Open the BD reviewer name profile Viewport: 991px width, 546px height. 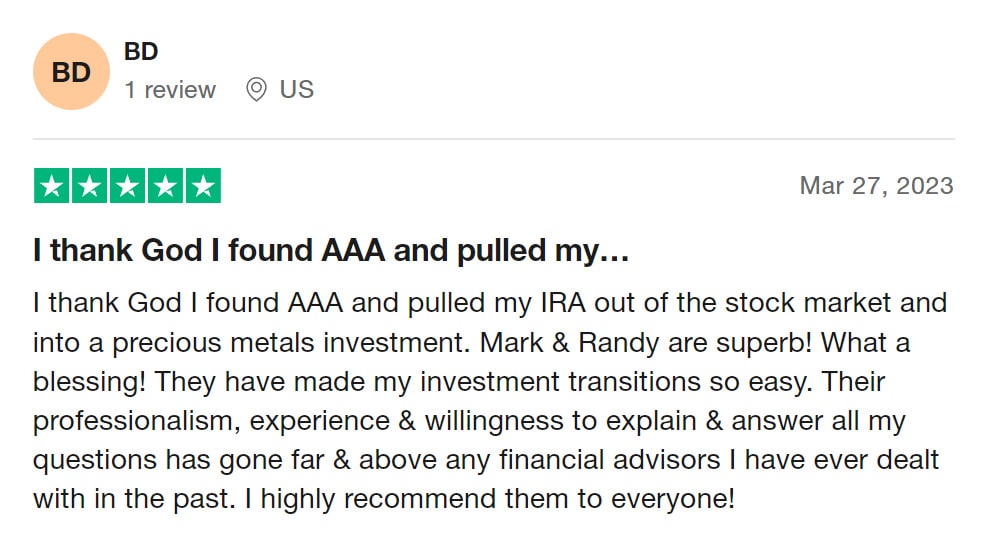click(141, 51)
